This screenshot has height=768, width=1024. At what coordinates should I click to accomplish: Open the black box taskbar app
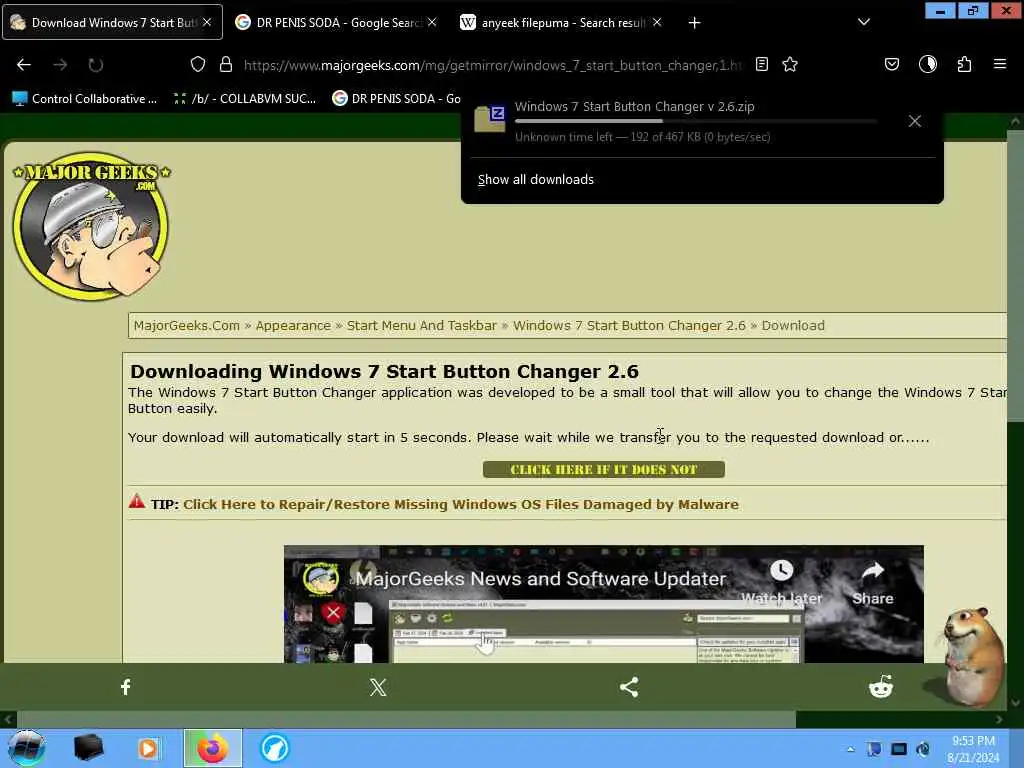[89, 748]
